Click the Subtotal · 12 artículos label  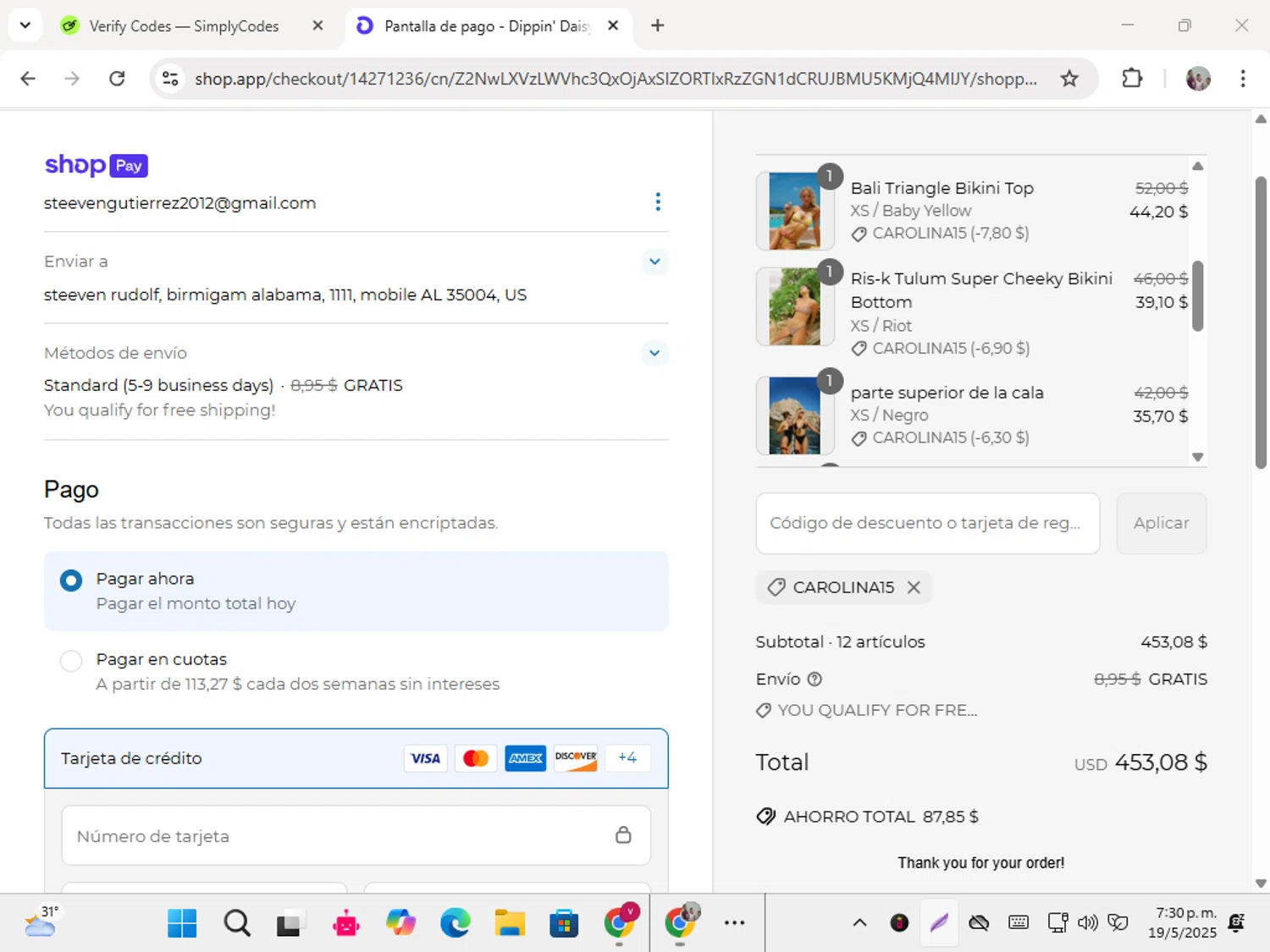[841, 642]
